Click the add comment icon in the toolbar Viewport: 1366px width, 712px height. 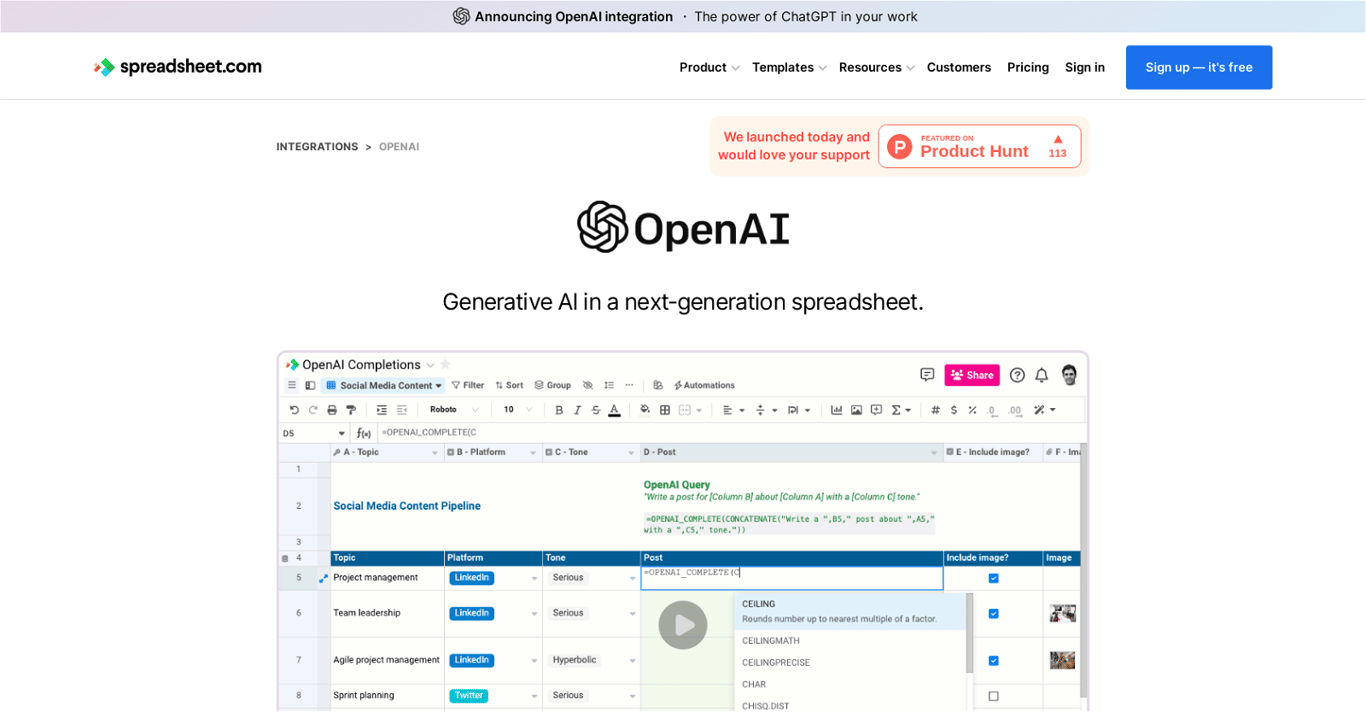click(x=876, y=410)
